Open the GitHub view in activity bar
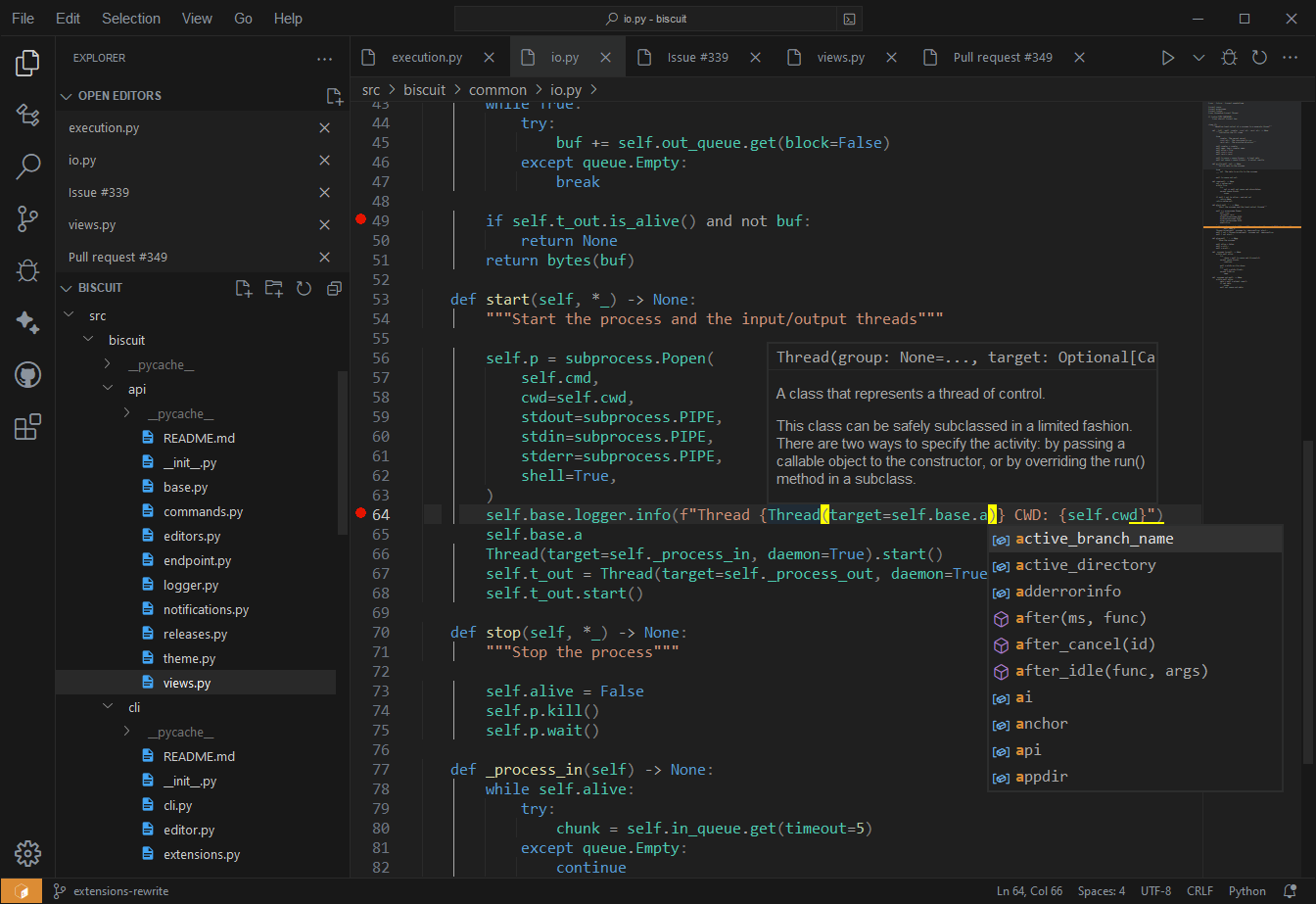Image resolution: width=1316 pixels, height=904 pixels. (27, 374)
